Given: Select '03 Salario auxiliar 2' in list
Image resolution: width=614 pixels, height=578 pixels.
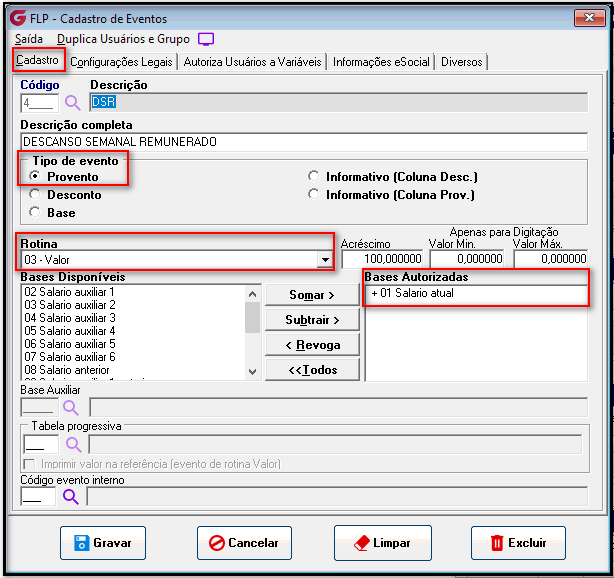Looking at the screenshot, I should (70, 305).
